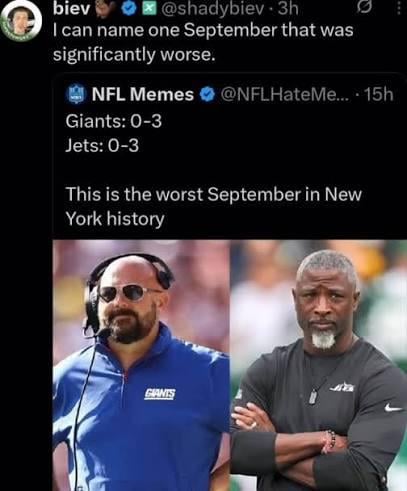
Task: Click the NFL Memes display name
Action: click(143, 94)
